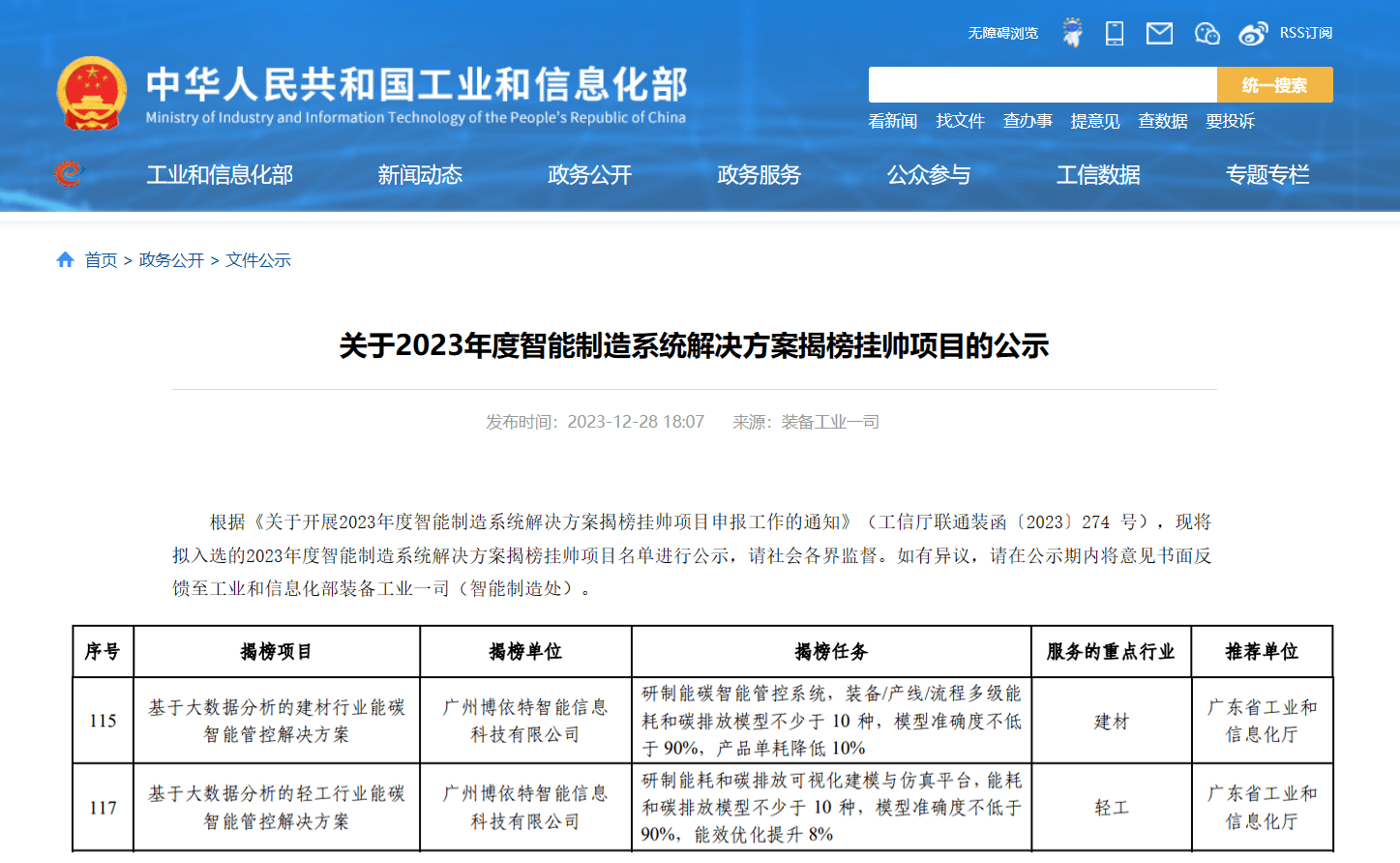Screen dimensions: 1400x863
Task: Select the 政务公开 navigation menu item
Action: point(589,175)
